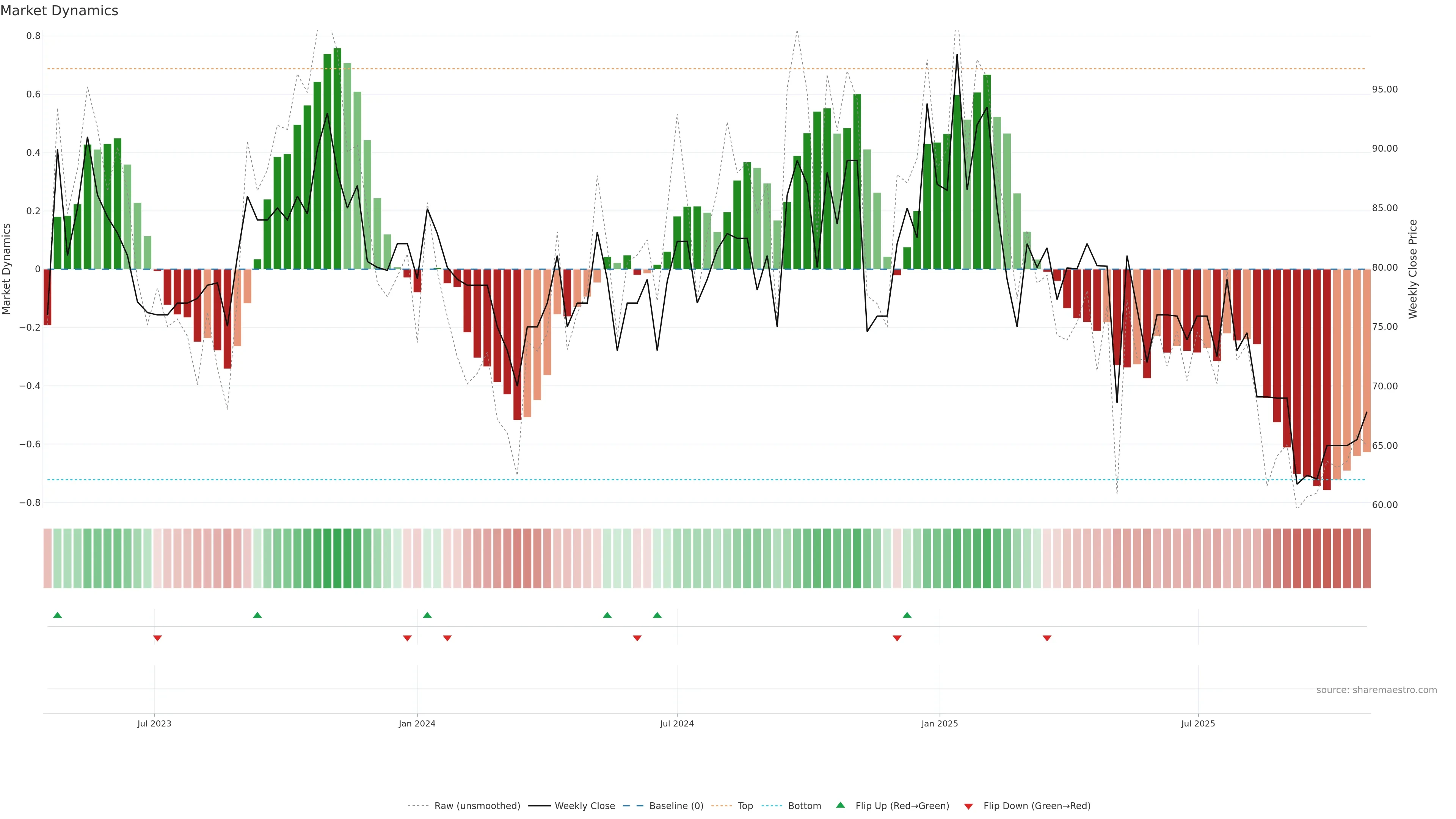This screenshot has height=819, width=1456.
Task: Click the Flip Up marker just after Jan 2024
Action: 427,615
